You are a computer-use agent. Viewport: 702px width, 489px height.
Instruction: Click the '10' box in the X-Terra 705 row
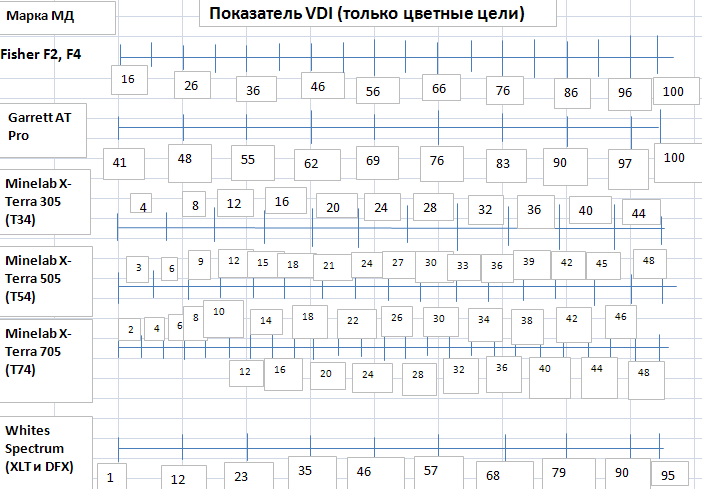(x=223, y=319)
